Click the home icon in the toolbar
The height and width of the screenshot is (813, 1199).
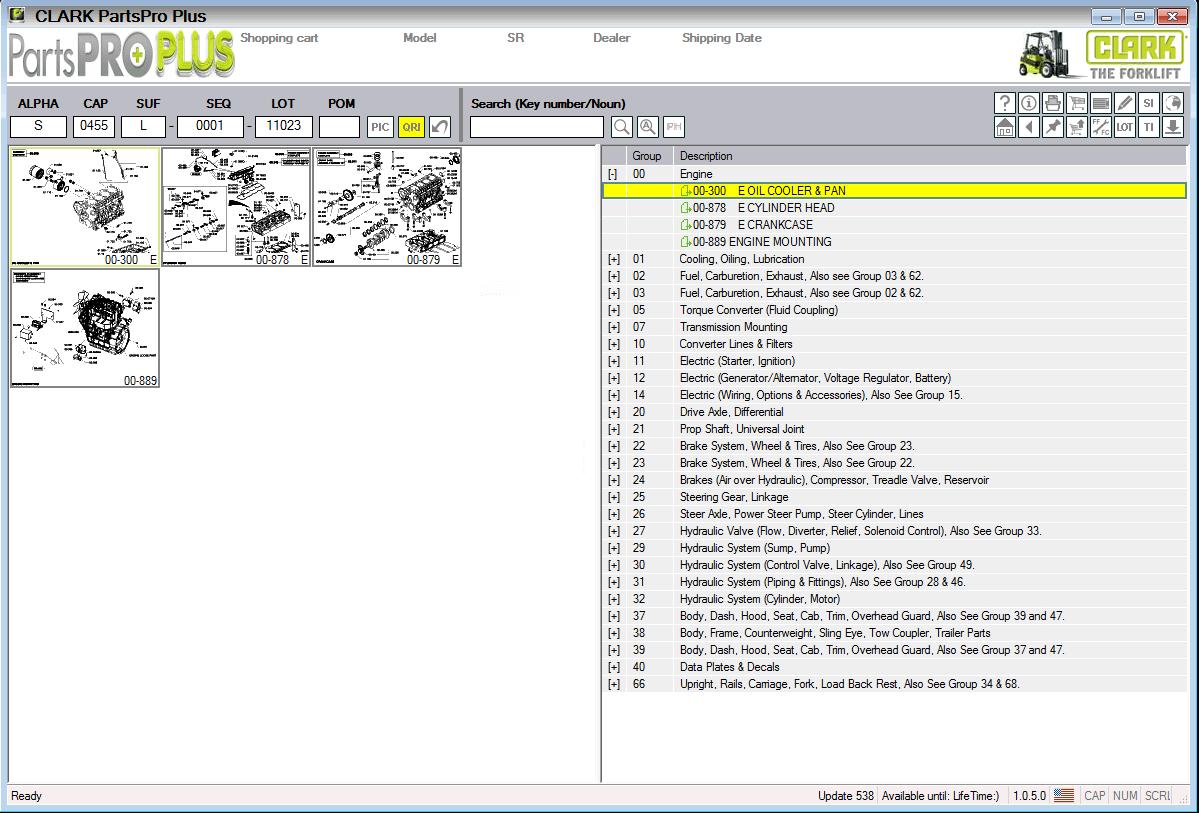tap(1005, 127)
